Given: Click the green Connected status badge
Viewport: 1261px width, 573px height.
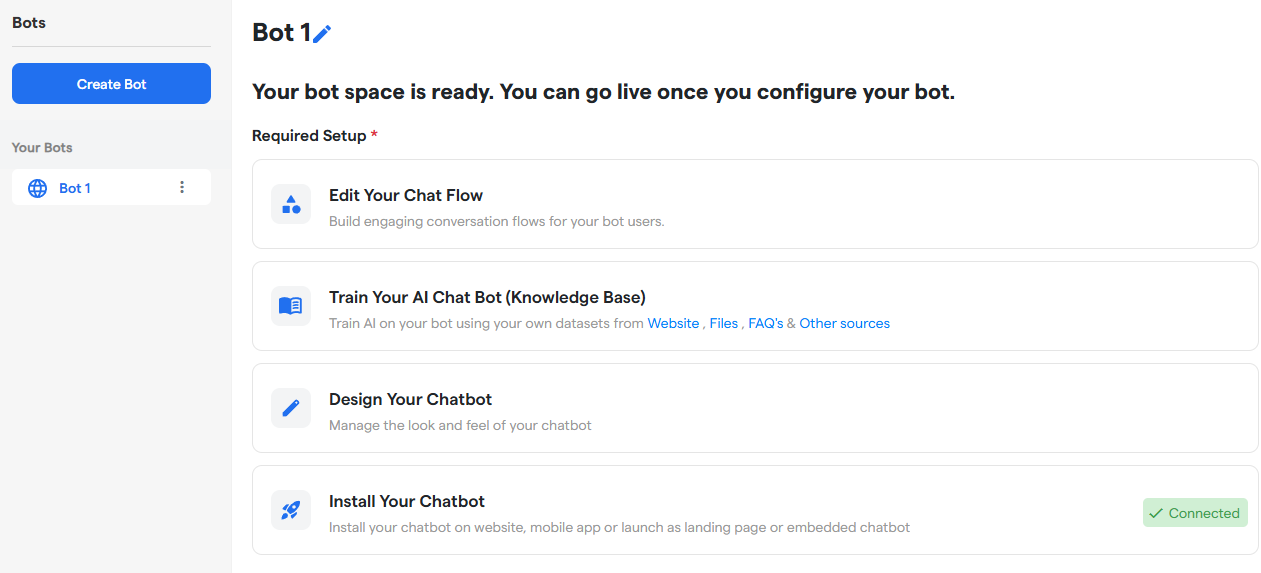Looking at the screenshot, I should click(1195, 513).
